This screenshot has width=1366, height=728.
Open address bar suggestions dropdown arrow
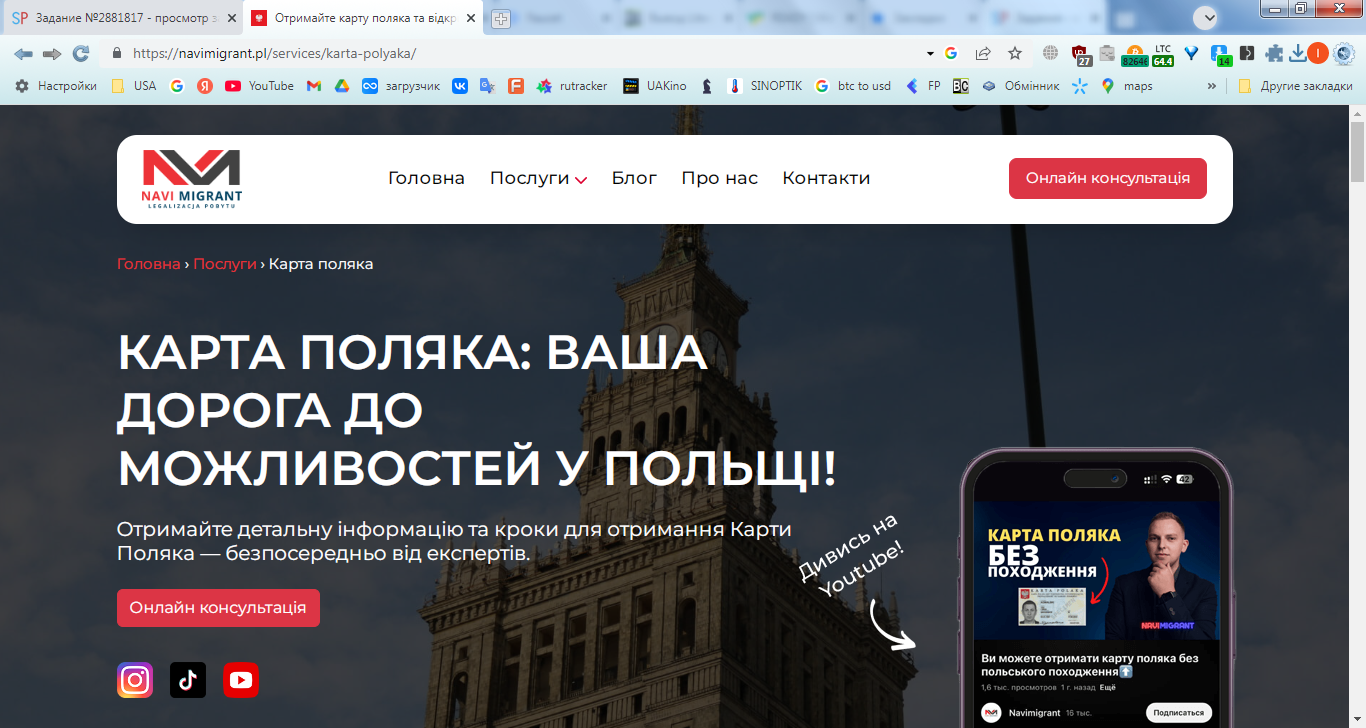pos(930,53)
